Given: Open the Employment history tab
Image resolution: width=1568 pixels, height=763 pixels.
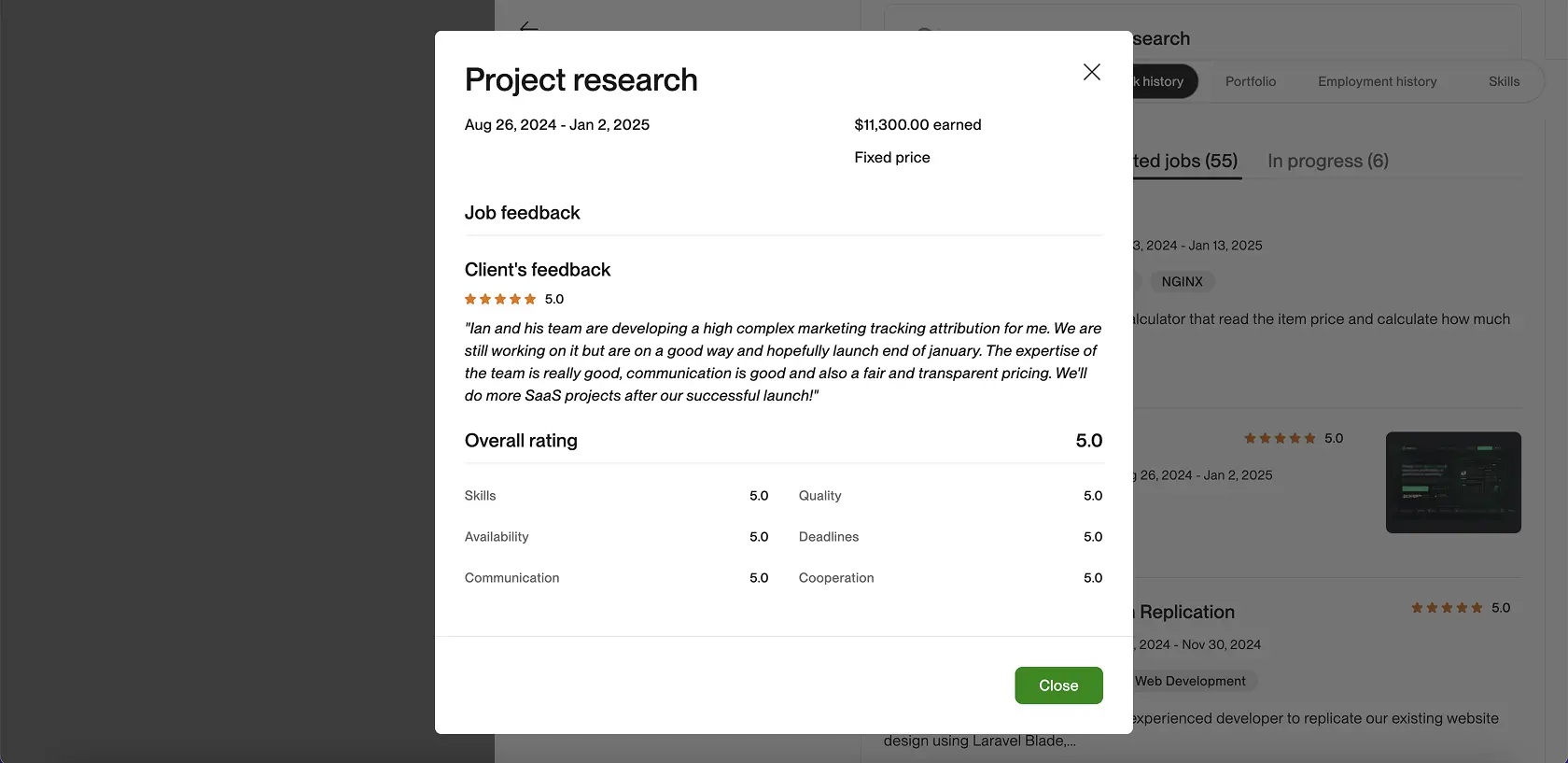Looking at the screenshot, I should (x=1377, y=81).
